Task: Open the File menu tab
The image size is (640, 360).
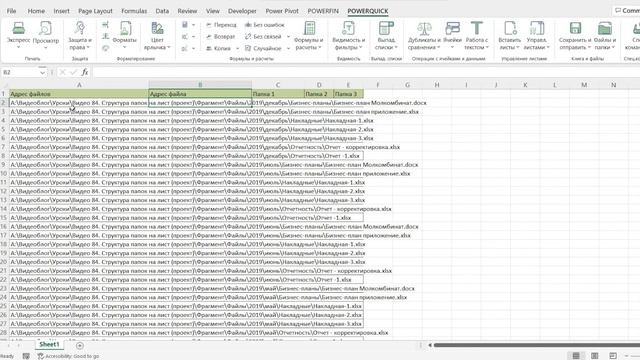Action: coord(11,11)
